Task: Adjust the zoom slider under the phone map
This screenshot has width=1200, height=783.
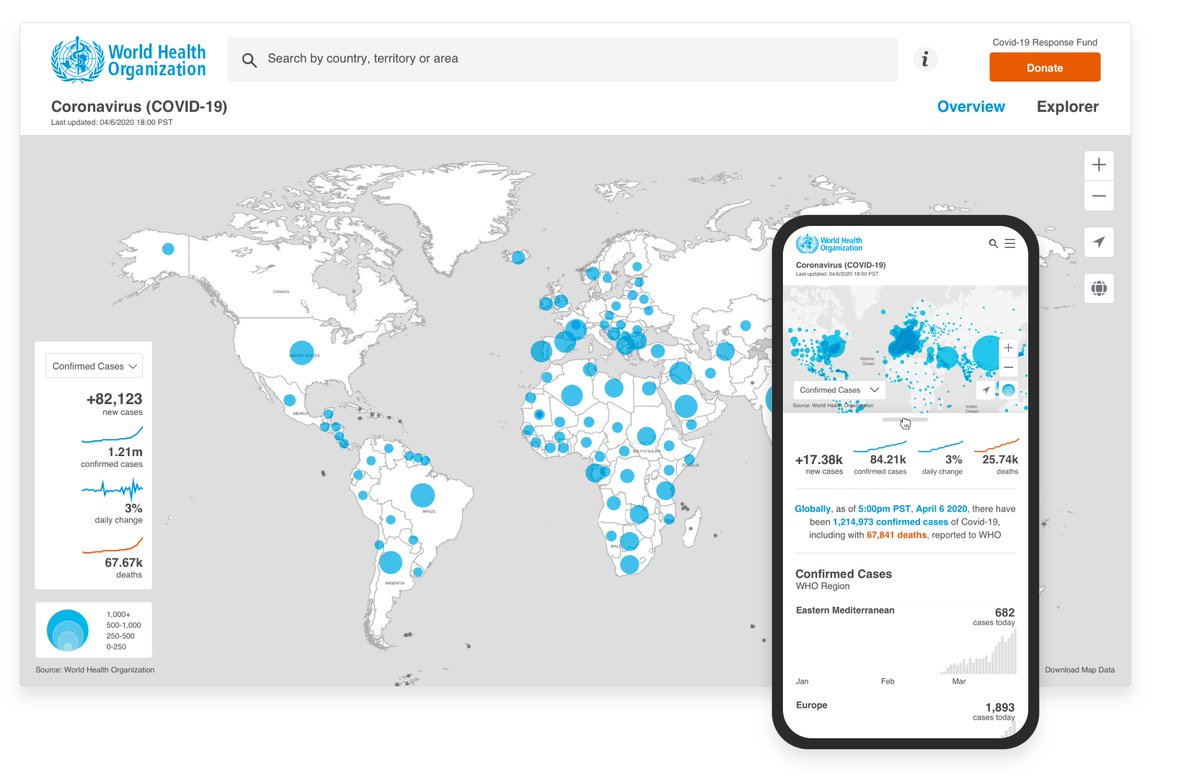Action: (x=904, y=419)
